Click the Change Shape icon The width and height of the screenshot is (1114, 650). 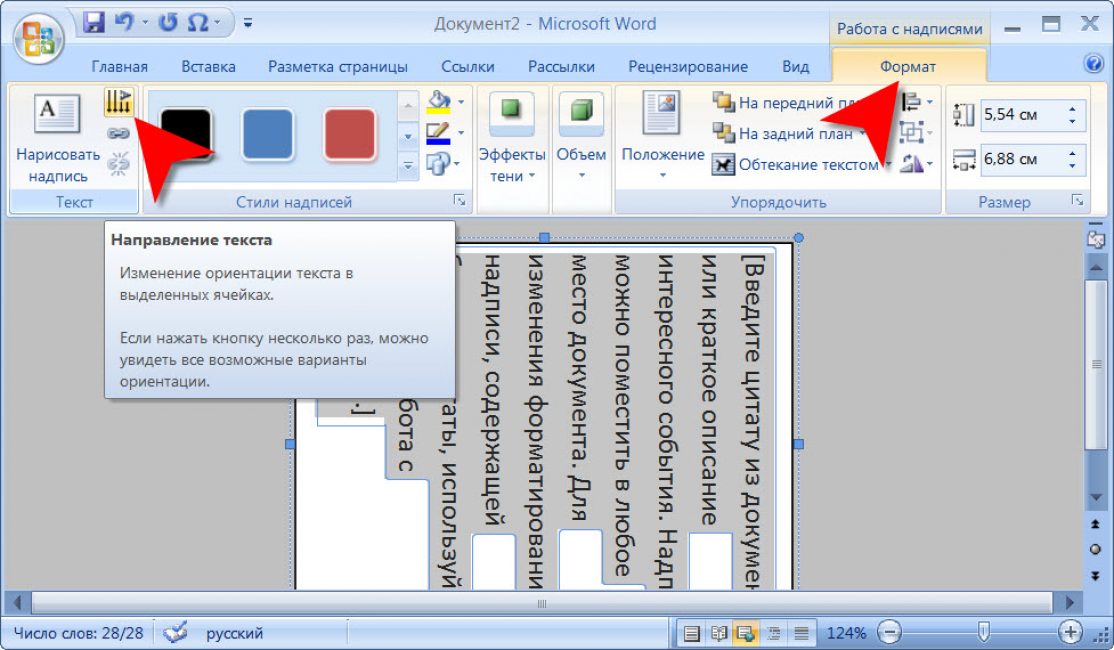438,164
